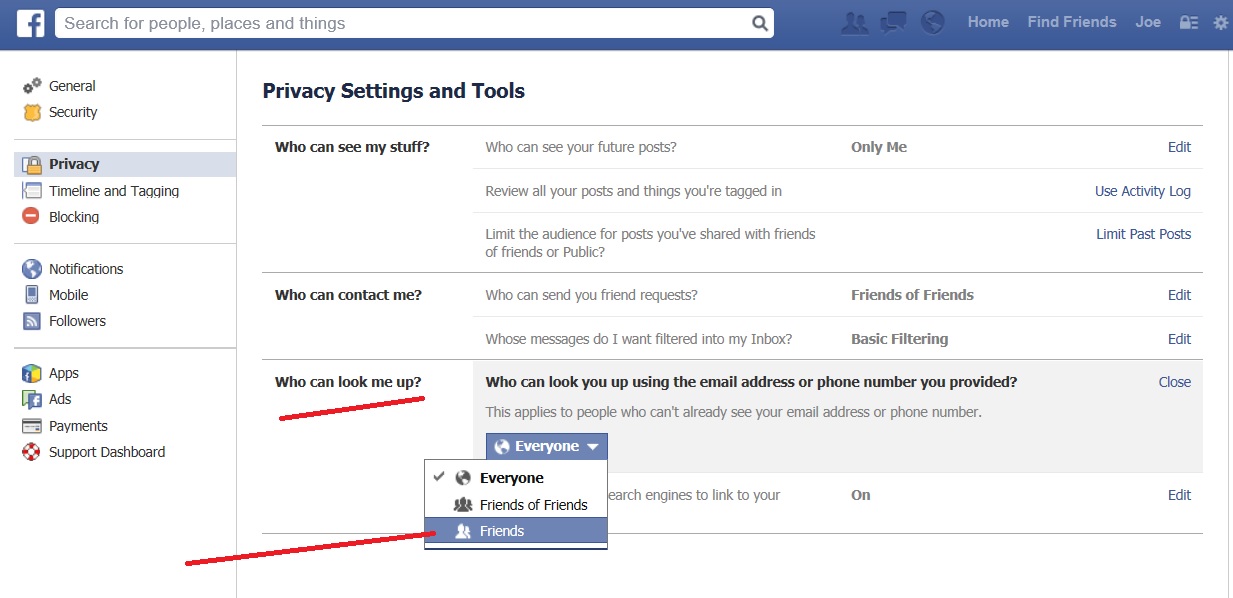
Task: Open Timeline and Tagging settings
Action: tap(114, 191)
